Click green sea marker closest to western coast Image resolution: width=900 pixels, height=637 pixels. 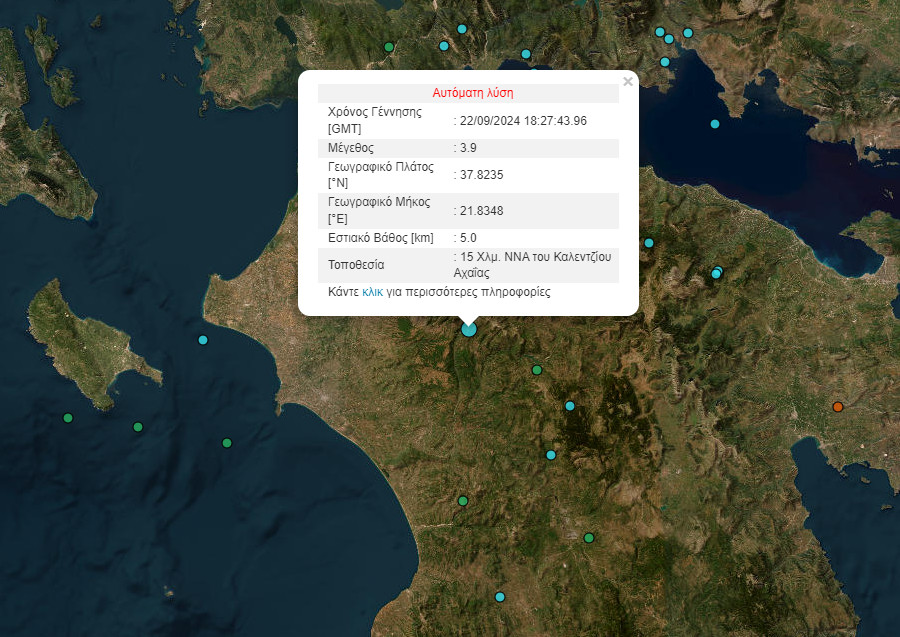click(227, 442)
